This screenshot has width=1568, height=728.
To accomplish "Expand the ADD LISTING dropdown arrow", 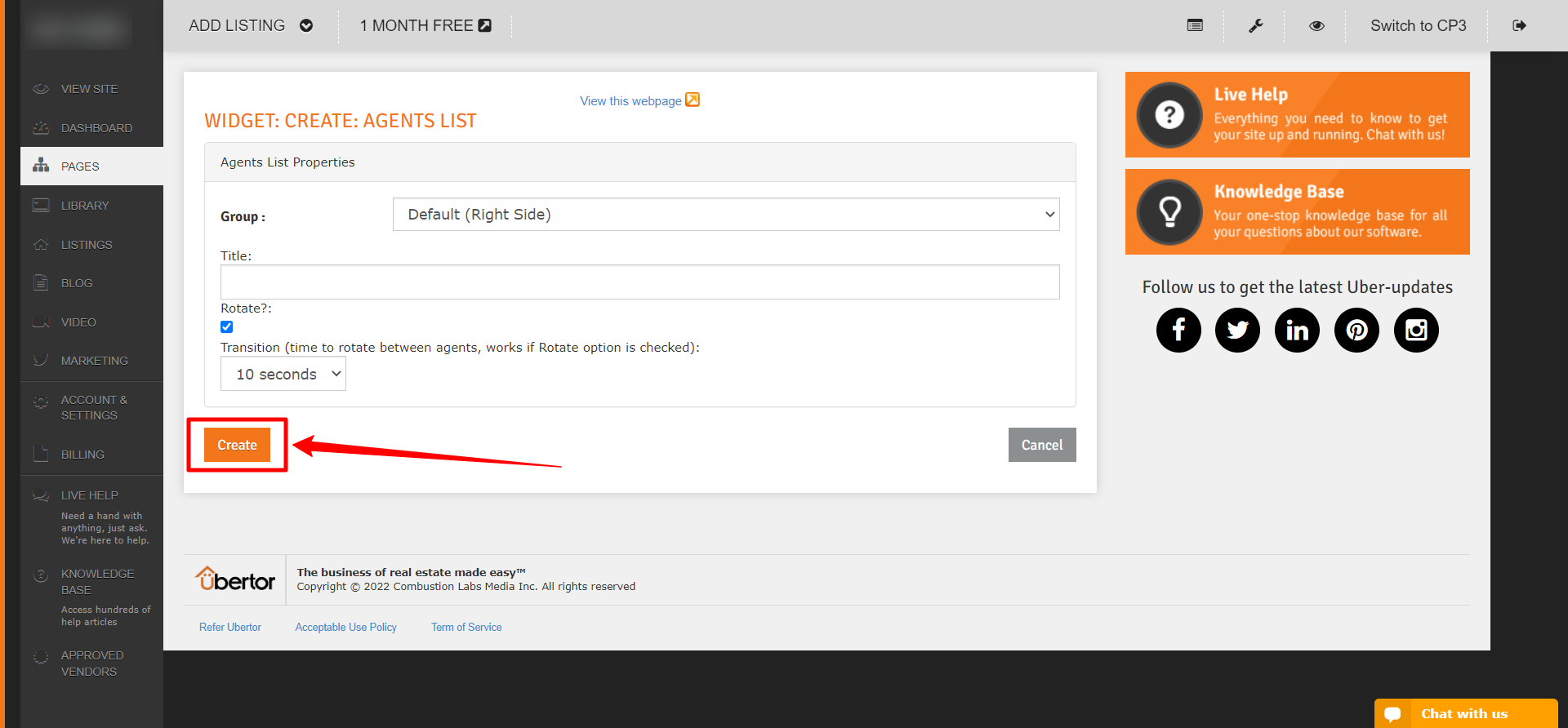I will click(306, 25).
